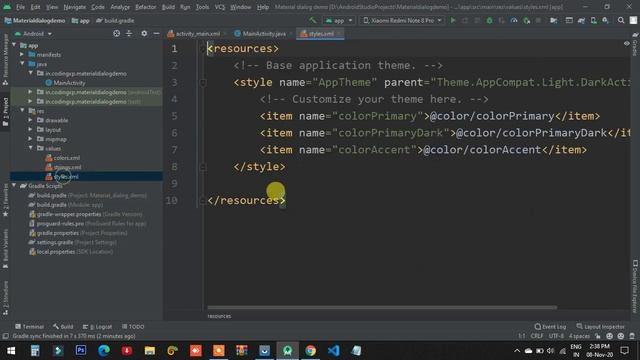
Task: Open the AVD Manager icon
Action: pyautogui.click(x=593, y=20)
